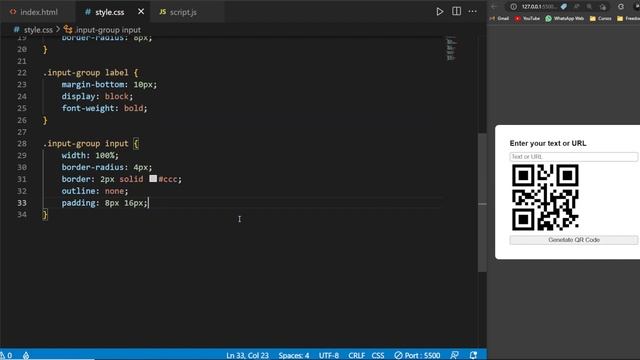Click the browser back arrow
Screen dimensions: 640x360
point(494,7)
